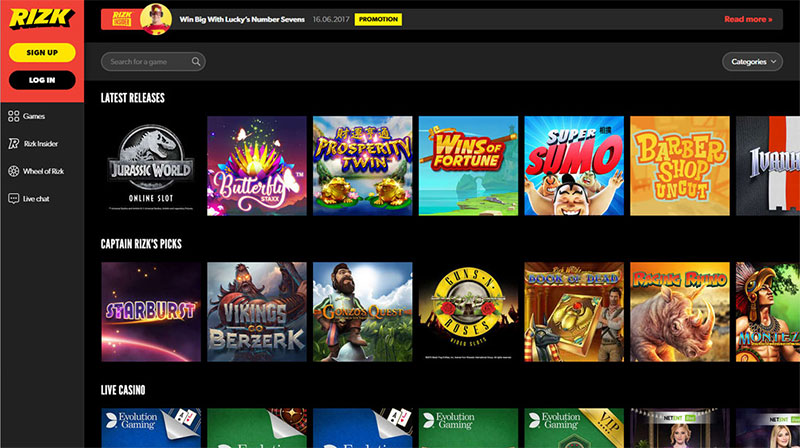Open the Evolution Gaming VIP table
This screenshot has height=448, width=800.
pos(574,428)
